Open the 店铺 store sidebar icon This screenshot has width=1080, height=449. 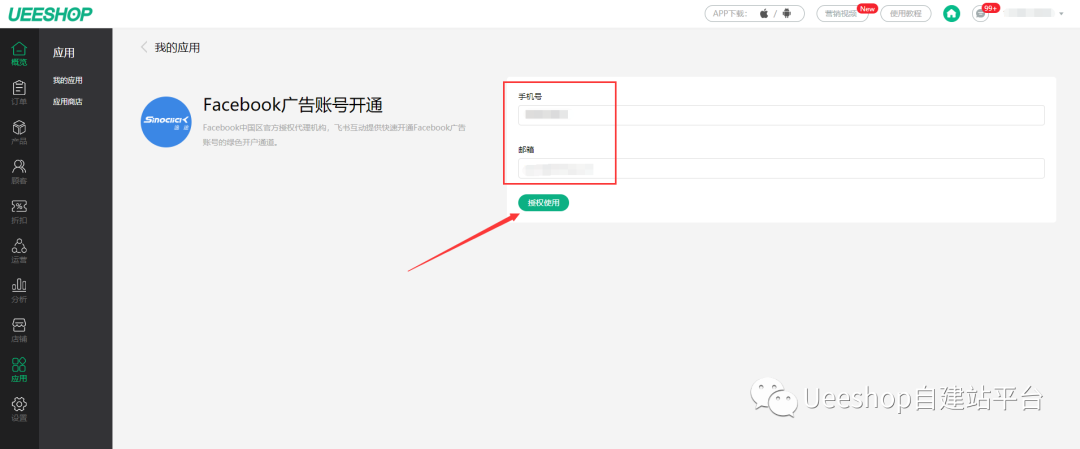coord(18,330)
